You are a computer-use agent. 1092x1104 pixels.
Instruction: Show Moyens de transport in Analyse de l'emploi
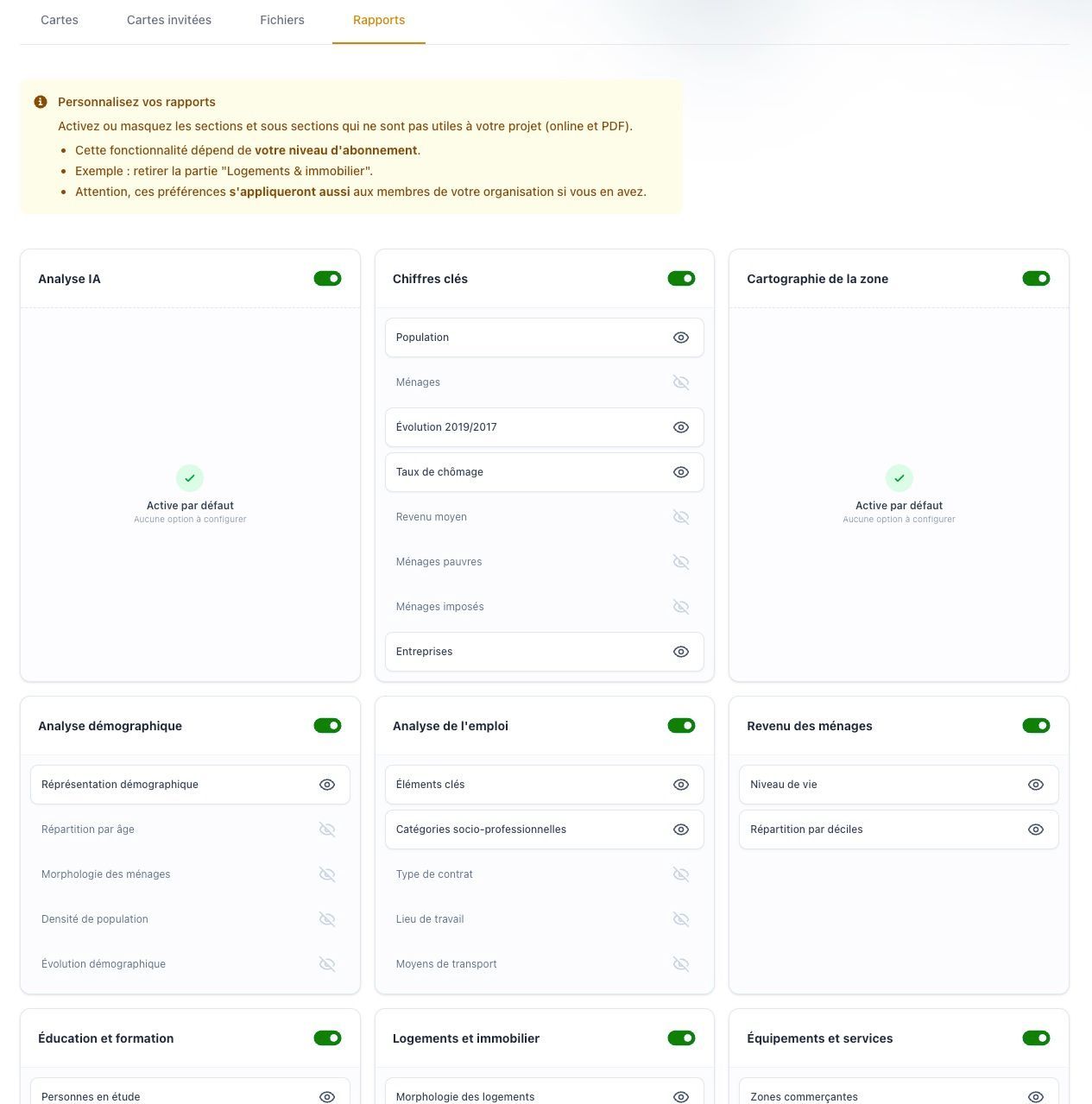[681, 964]
